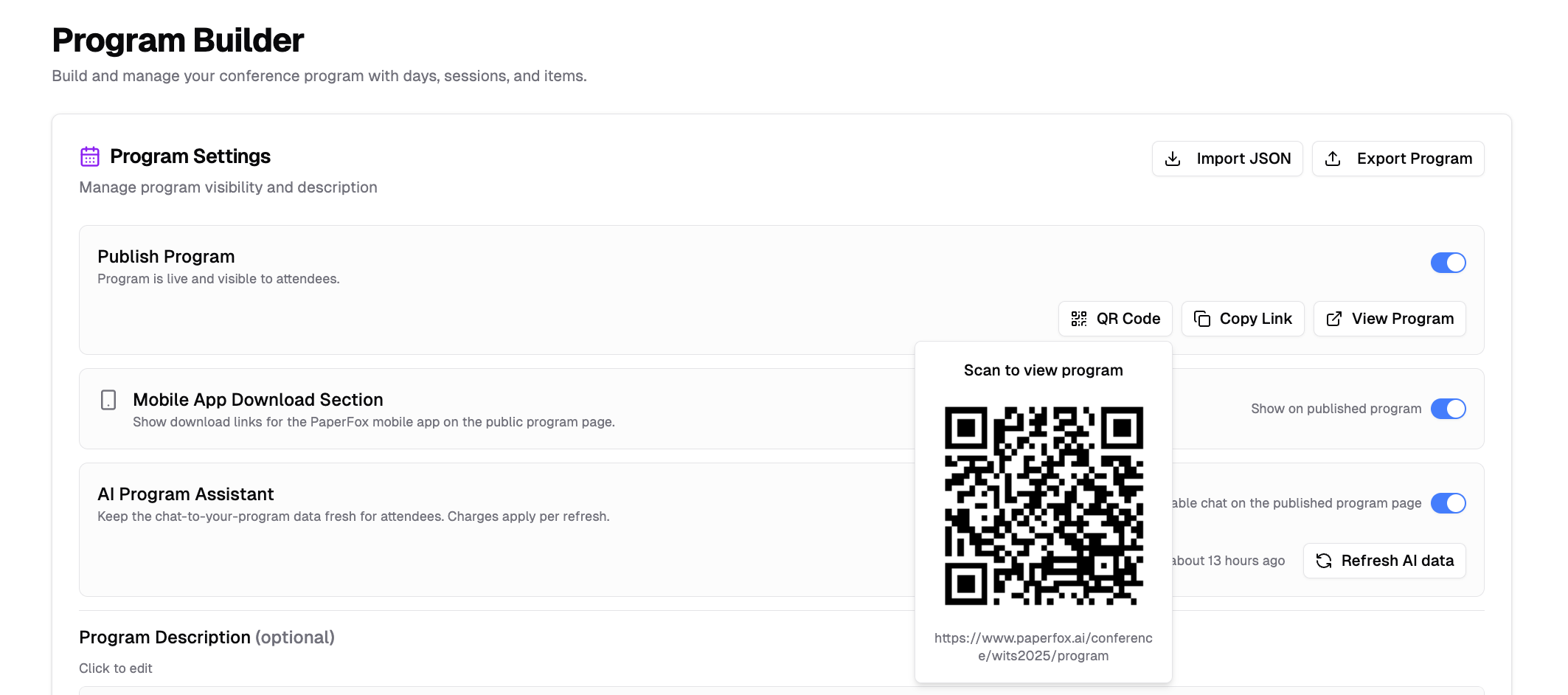
Task: Click the QR grid icon in QR Code button
Action: (x=1079, y=319)
